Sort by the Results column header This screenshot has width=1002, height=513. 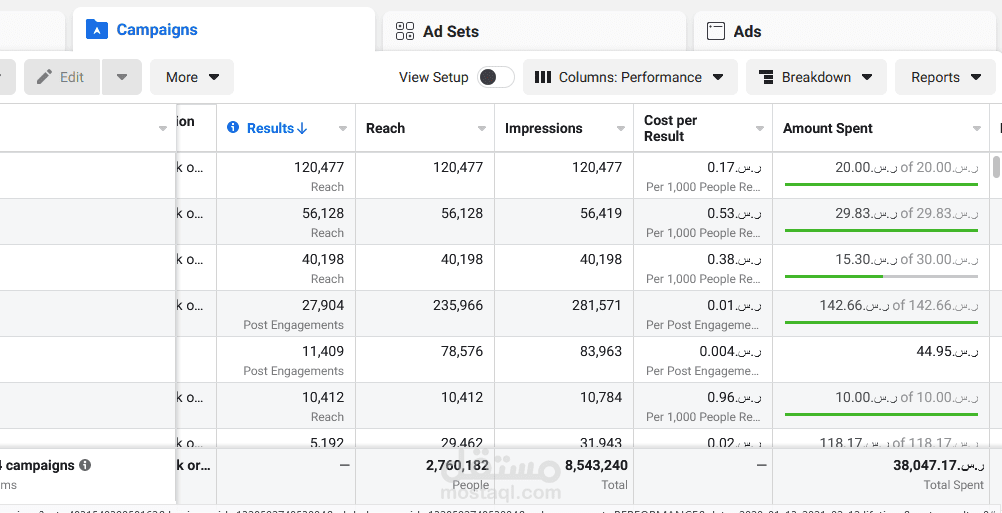pos(277,128)
